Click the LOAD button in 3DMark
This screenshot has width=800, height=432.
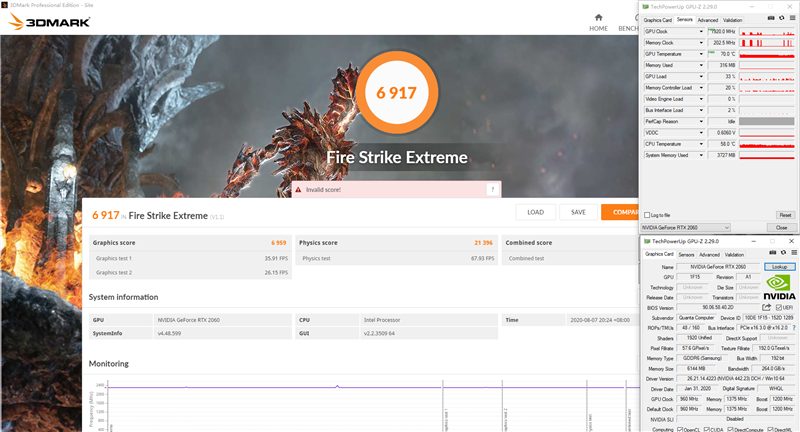pyautogui.click(x=535, y=212)
